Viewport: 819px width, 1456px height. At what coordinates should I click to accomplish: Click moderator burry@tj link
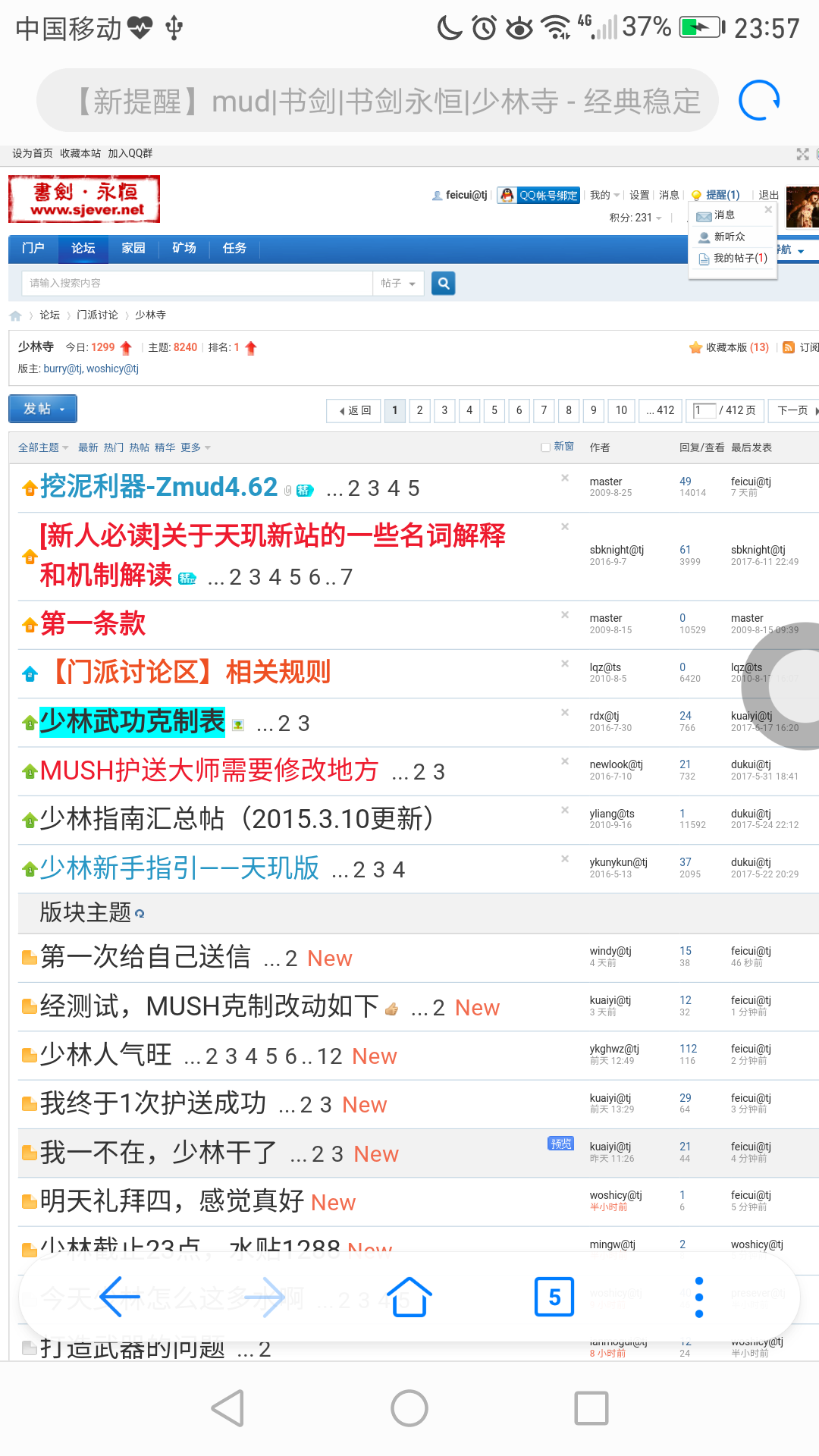tap(62, 369)
